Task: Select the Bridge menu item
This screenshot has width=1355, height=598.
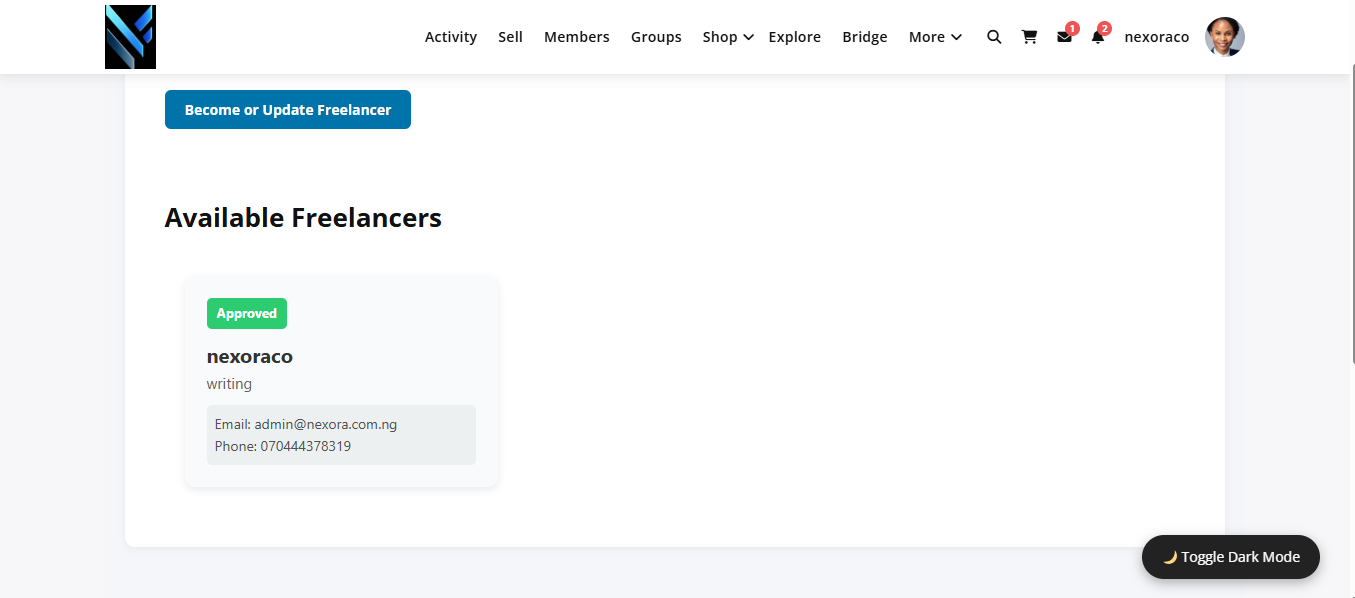Action: [865, 37]
